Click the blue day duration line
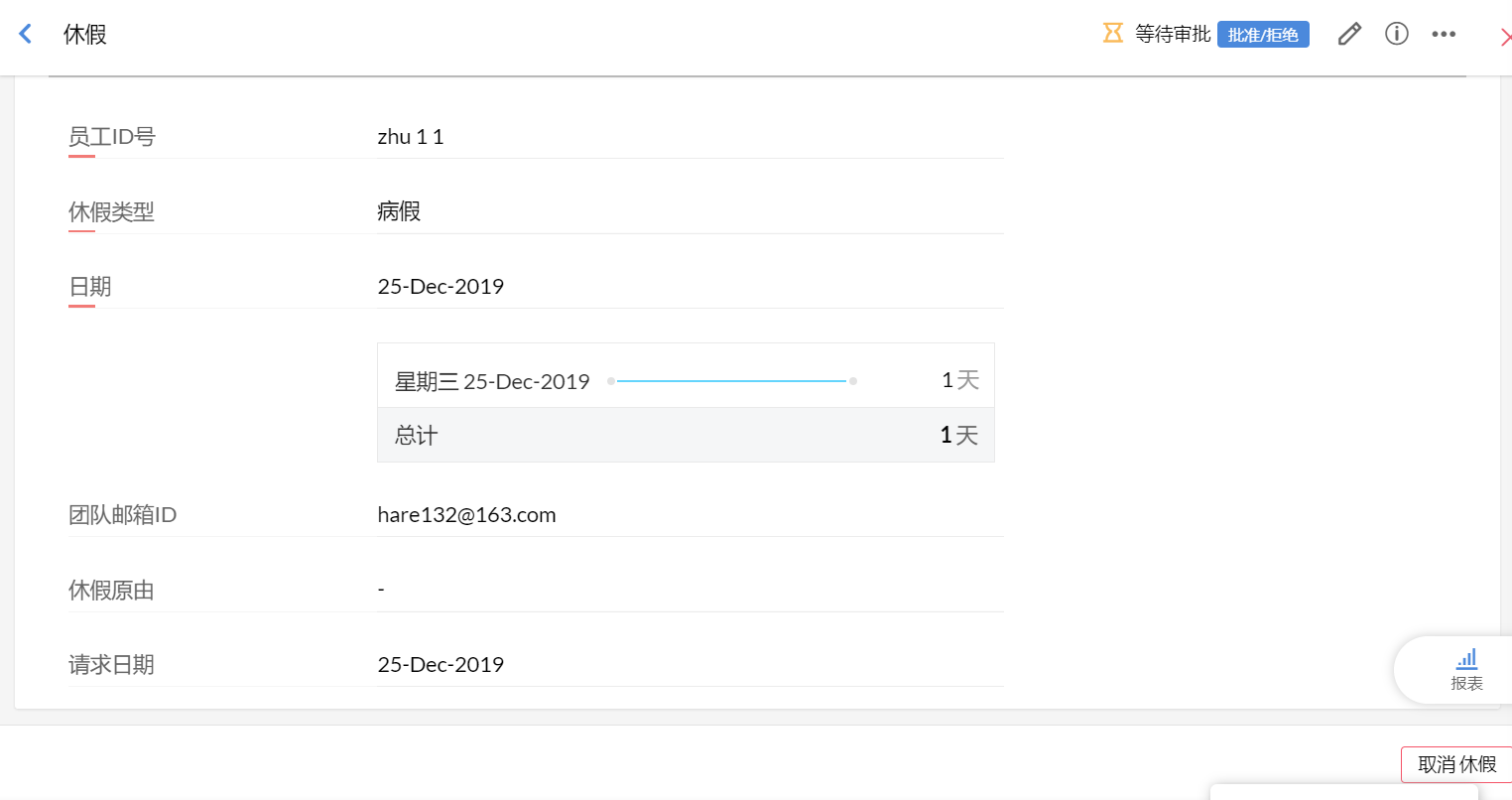This screenshot has width=1512, height=800. point(731,381)
